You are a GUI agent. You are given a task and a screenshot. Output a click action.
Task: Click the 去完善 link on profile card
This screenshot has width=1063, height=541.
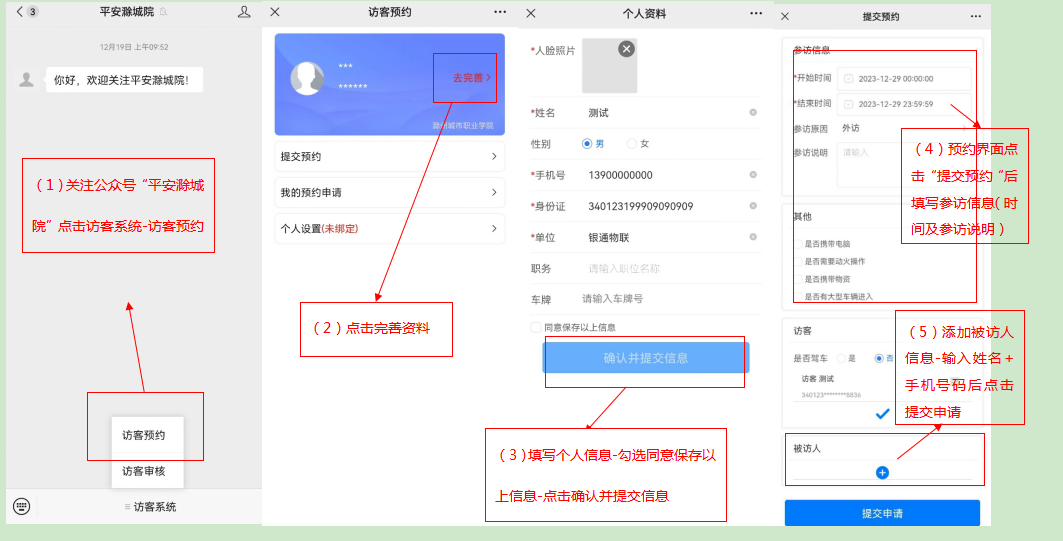coord(471,77)
